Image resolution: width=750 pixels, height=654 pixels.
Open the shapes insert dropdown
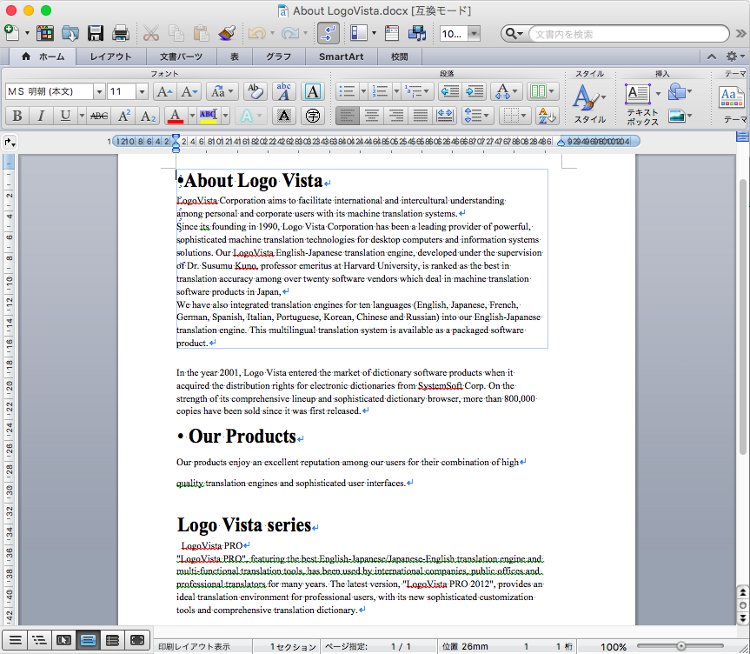(680, 91)
